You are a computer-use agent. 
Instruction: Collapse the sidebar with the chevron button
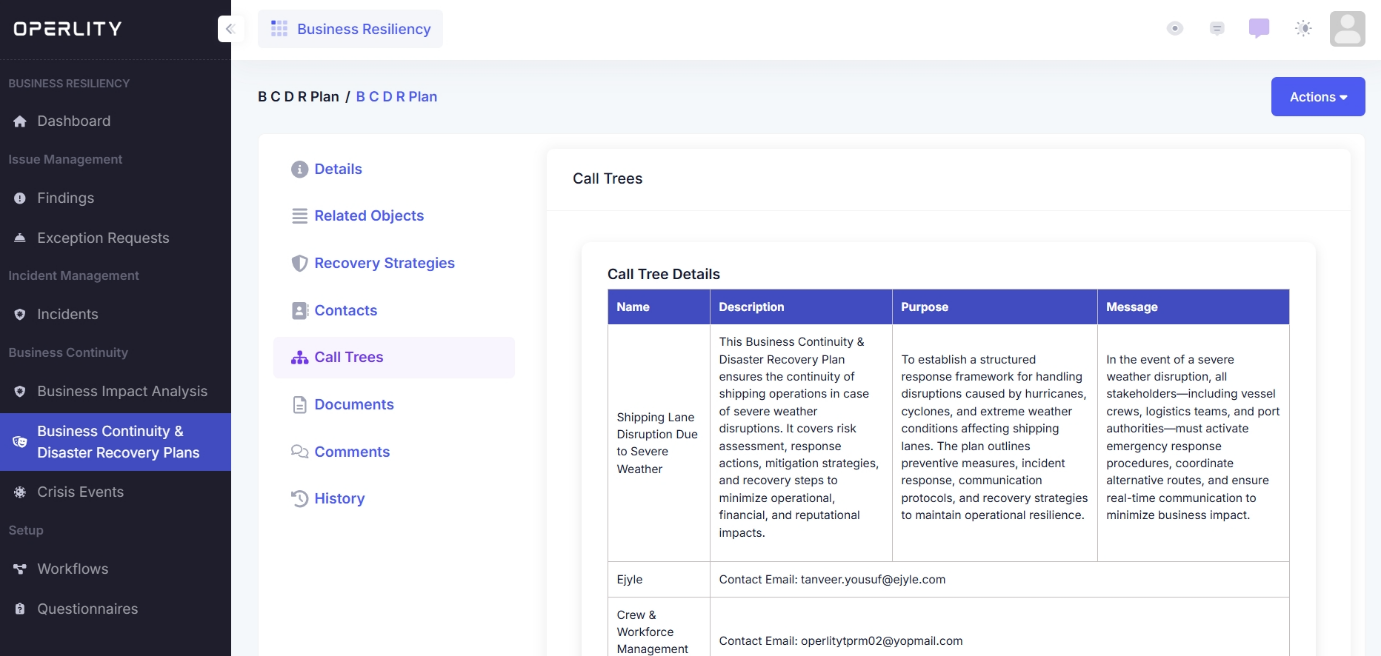pyautogui.click(x=230, y=29)
